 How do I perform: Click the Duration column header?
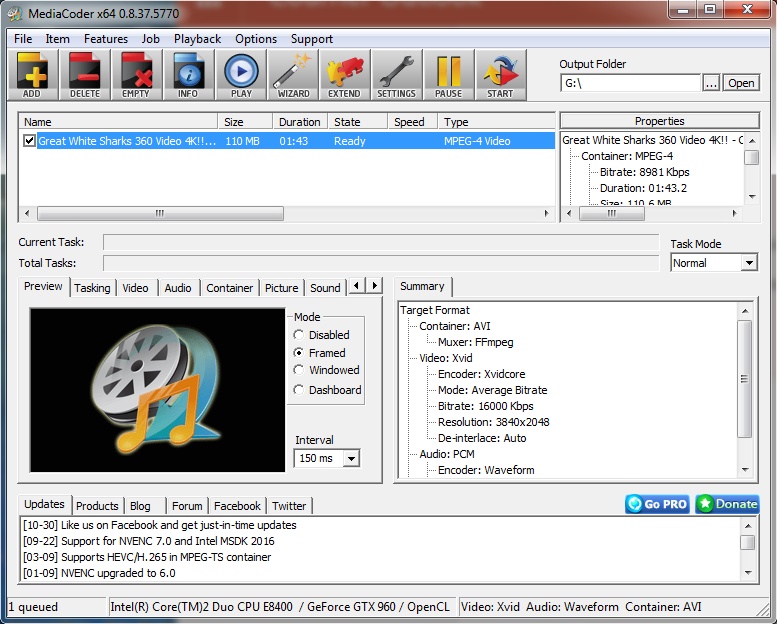(x=300, y=122)
